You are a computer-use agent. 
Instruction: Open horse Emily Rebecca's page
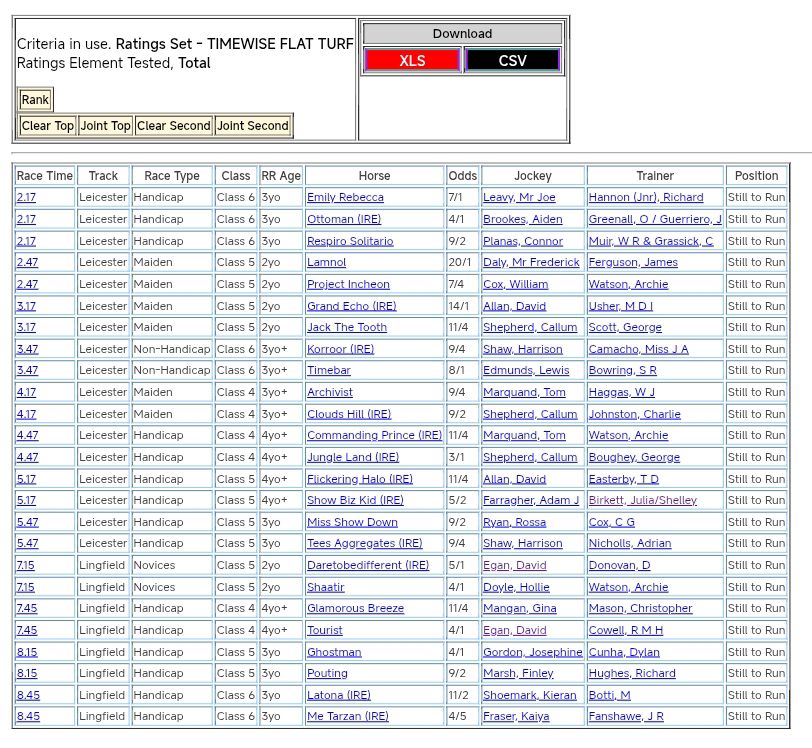pyautogui.click(x=345, y=198)
